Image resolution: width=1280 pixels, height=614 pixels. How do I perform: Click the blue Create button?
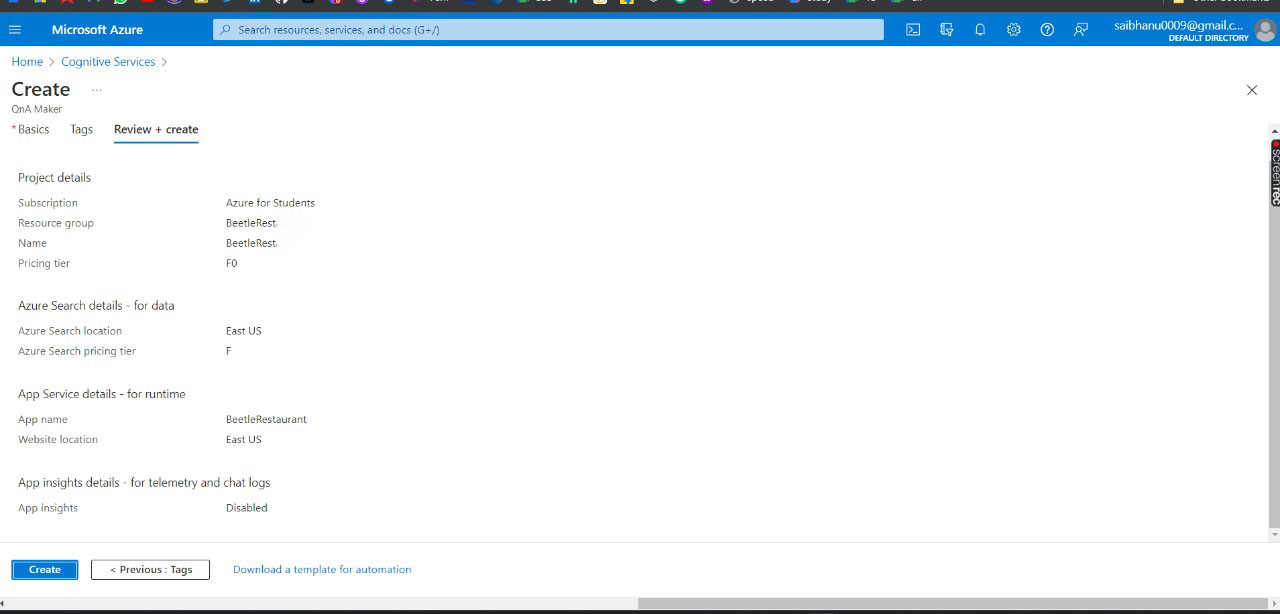[x=45, y=569]
